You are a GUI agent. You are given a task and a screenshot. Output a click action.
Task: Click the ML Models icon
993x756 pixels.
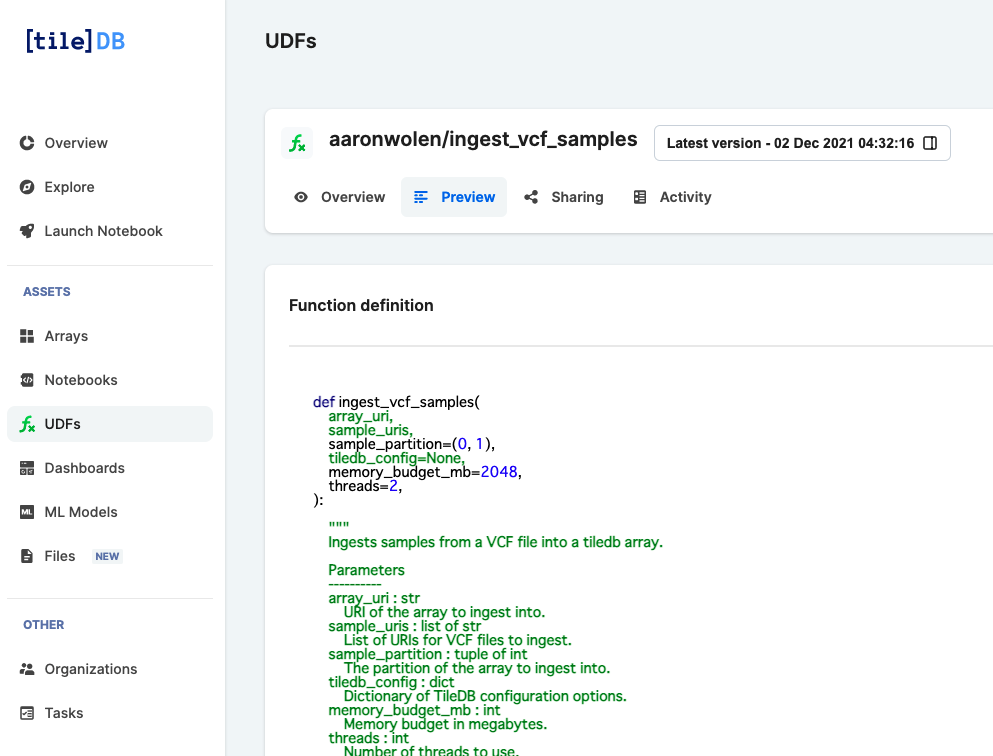coord(28,512)
